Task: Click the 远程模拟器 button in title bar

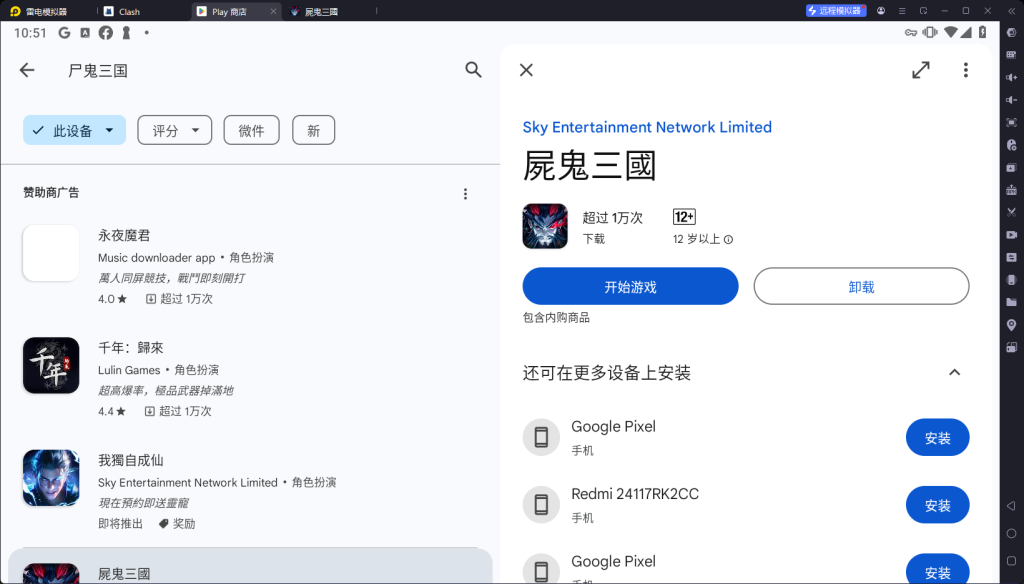Action: pos(836,11)
